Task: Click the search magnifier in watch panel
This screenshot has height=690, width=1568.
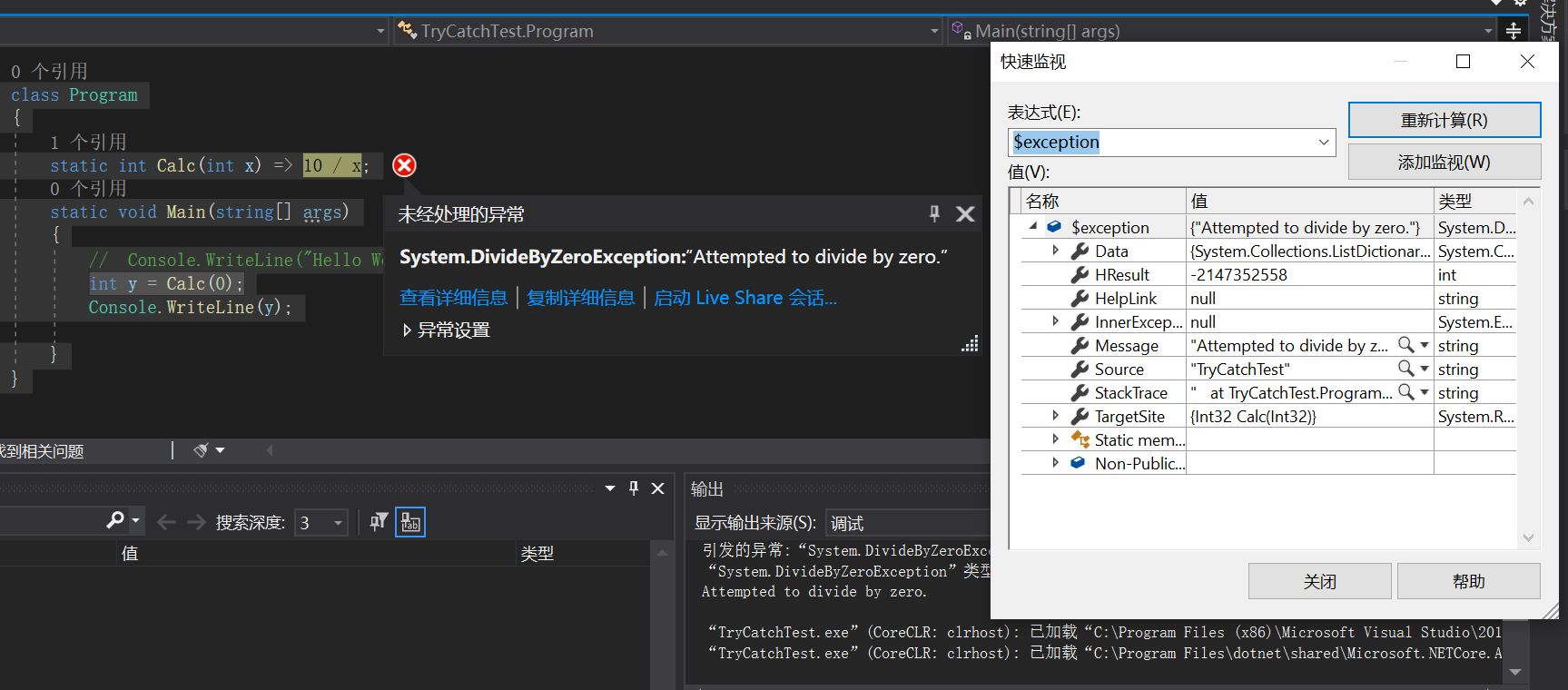Action: click(x=115, y=520)
